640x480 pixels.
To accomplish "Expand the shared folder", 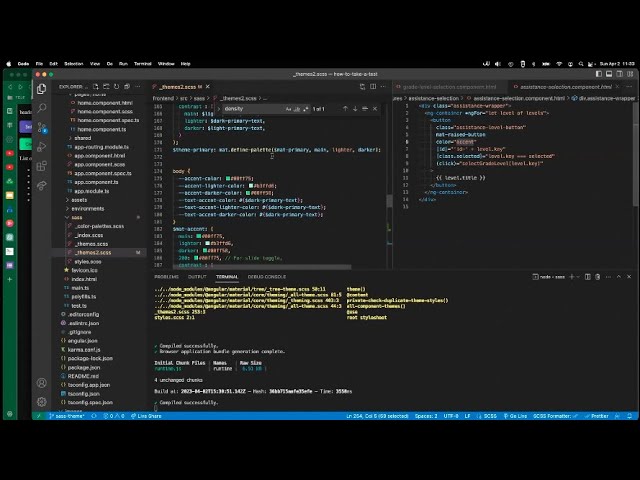I will coord(99,138).
